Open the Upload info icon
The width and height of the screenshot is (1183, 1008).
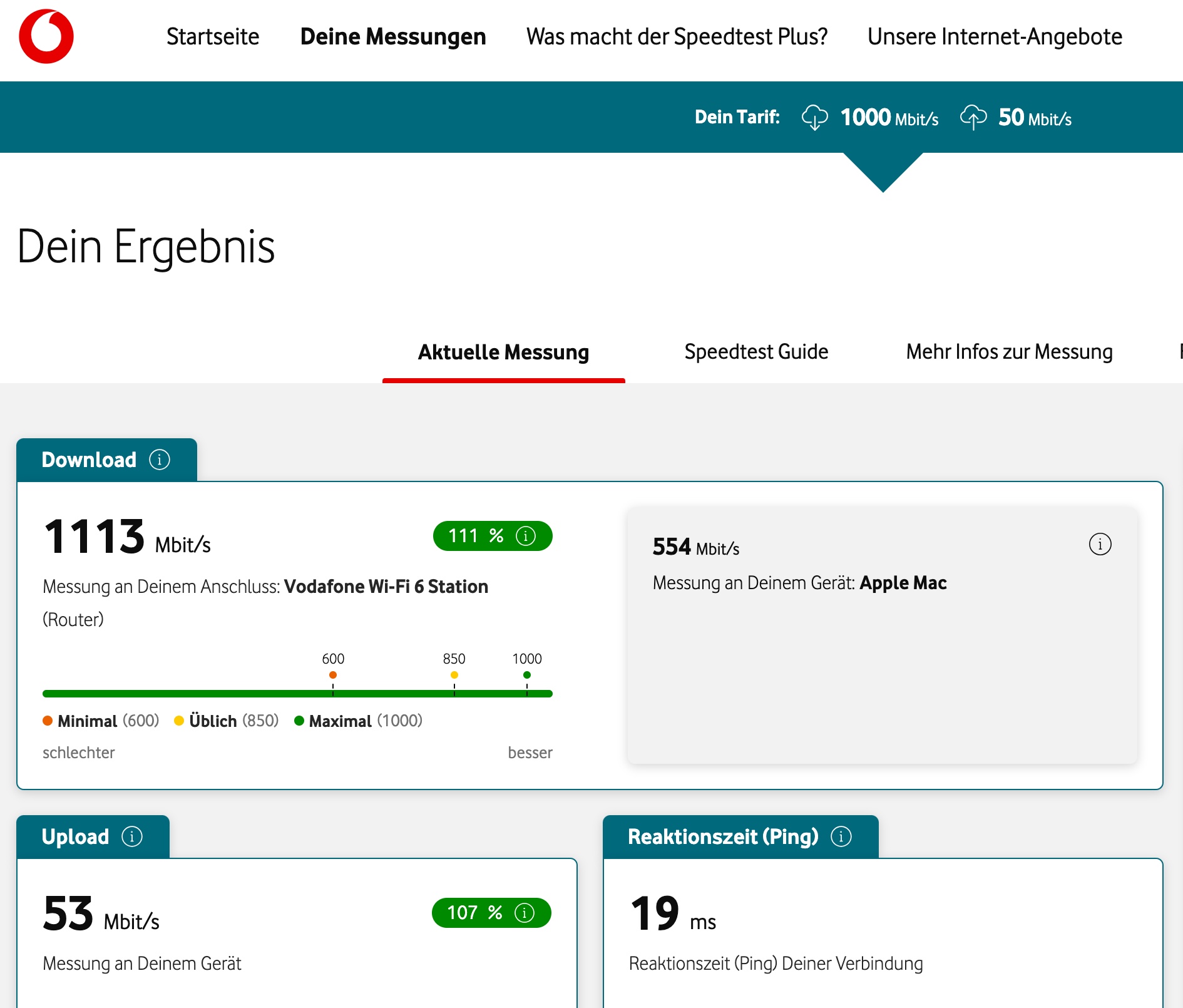click(x=132, y=836)
